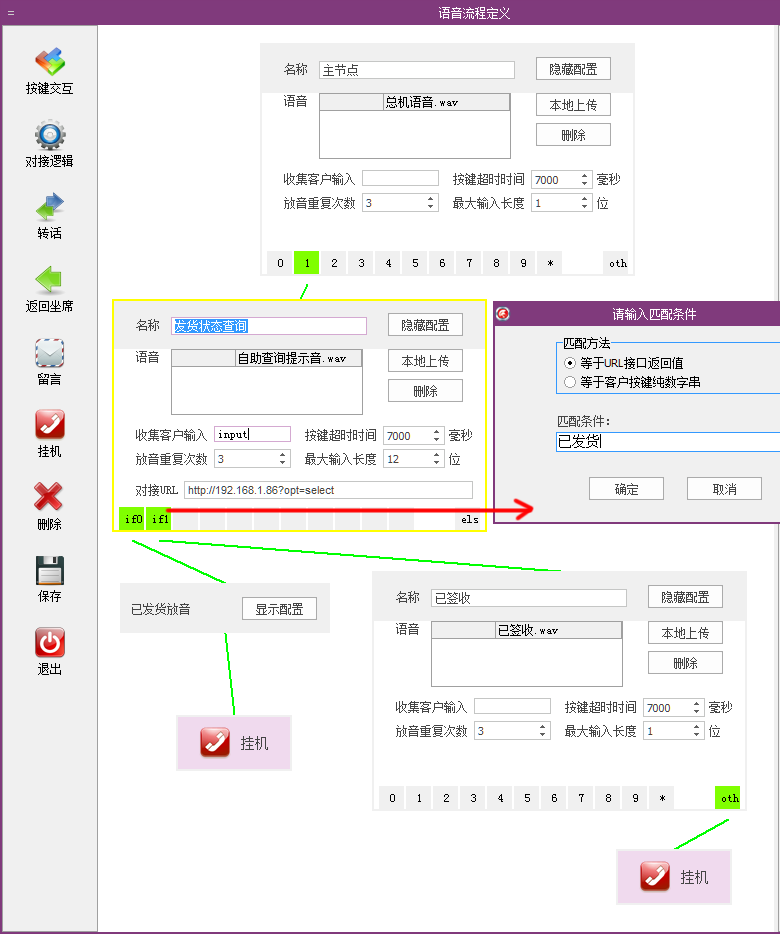Select the * key branch in the 主节点 panel
The width and height of the screenshot is (780, 935).
click(550, 262)
